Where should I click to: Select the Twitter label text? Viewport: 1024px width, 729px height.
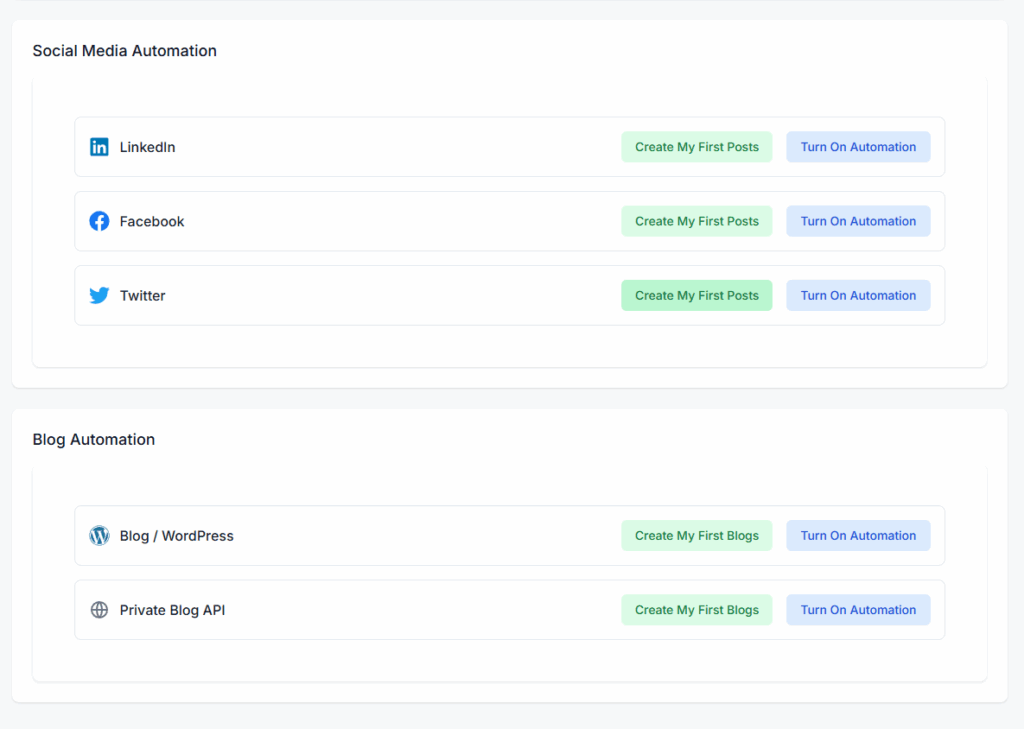[142, 295]
